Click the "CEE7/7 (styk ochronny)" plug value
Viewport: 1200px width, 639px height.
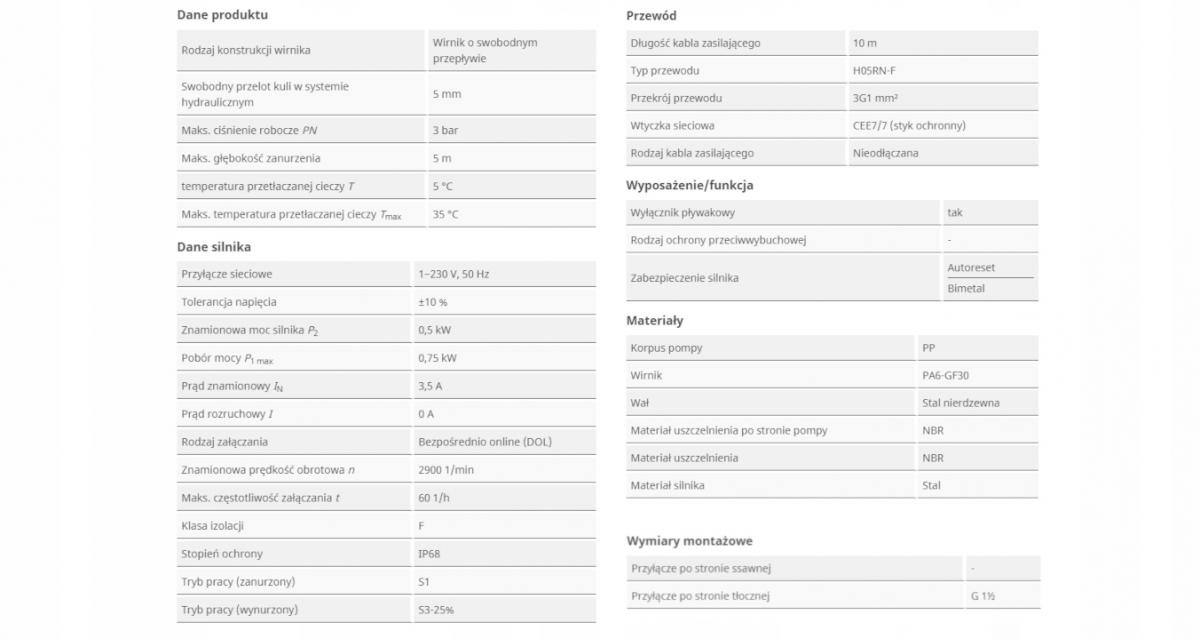click(909, 126)
